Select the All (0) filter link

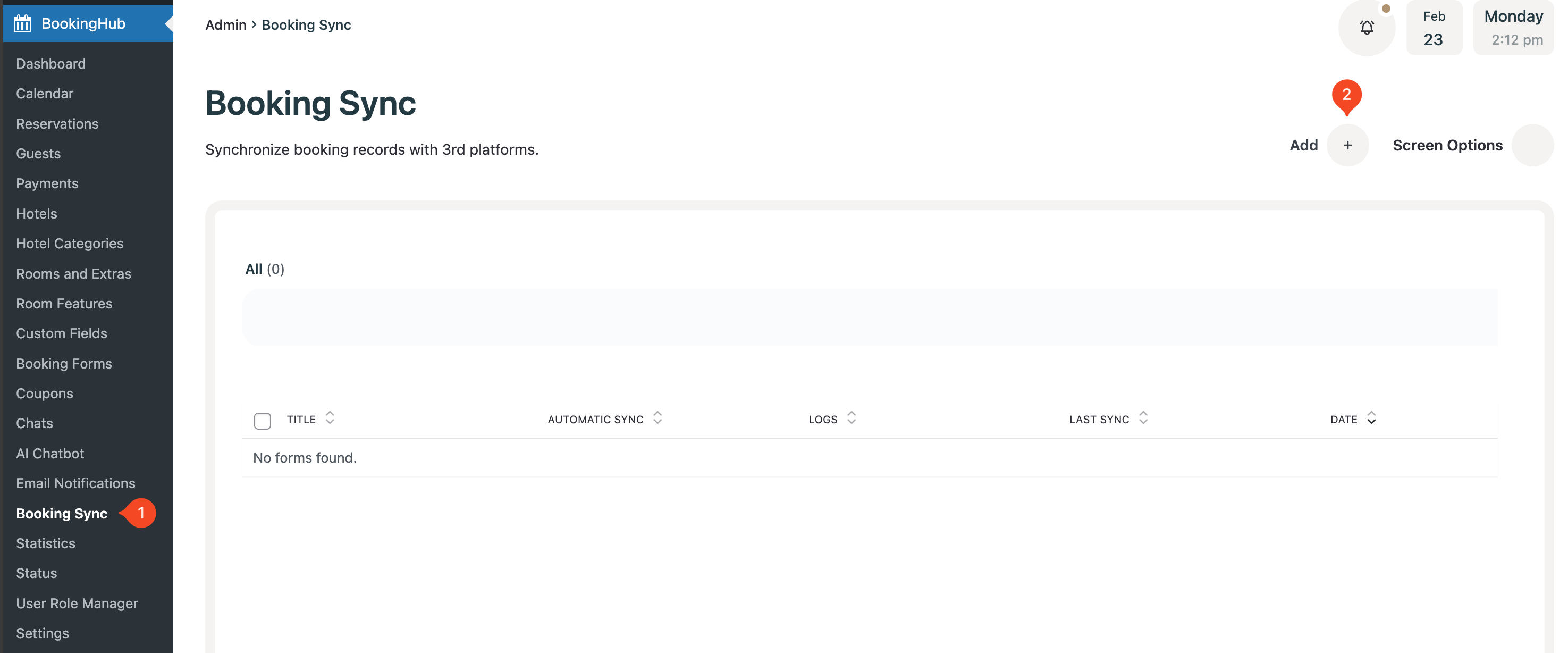coord(264,269)
